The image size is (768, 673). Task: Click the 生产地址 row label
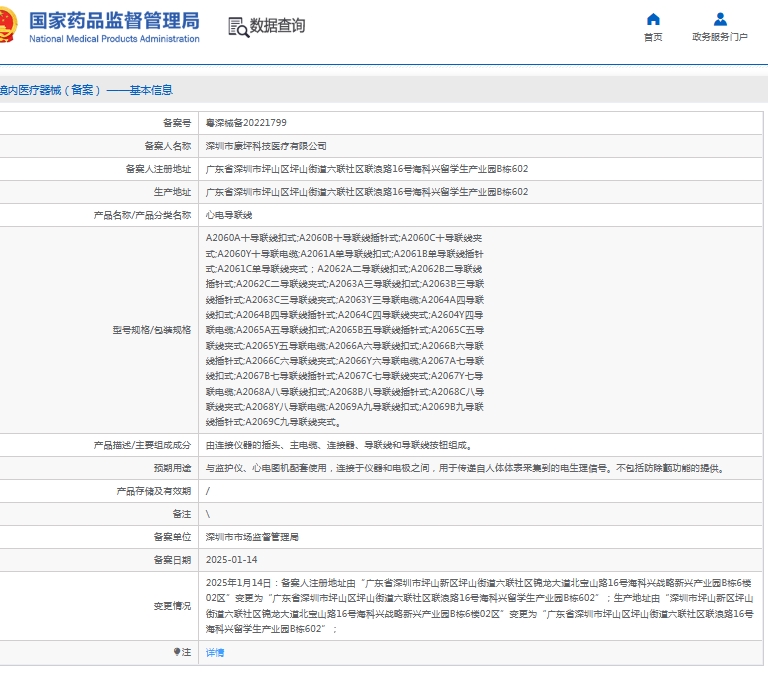coord(172,192)
